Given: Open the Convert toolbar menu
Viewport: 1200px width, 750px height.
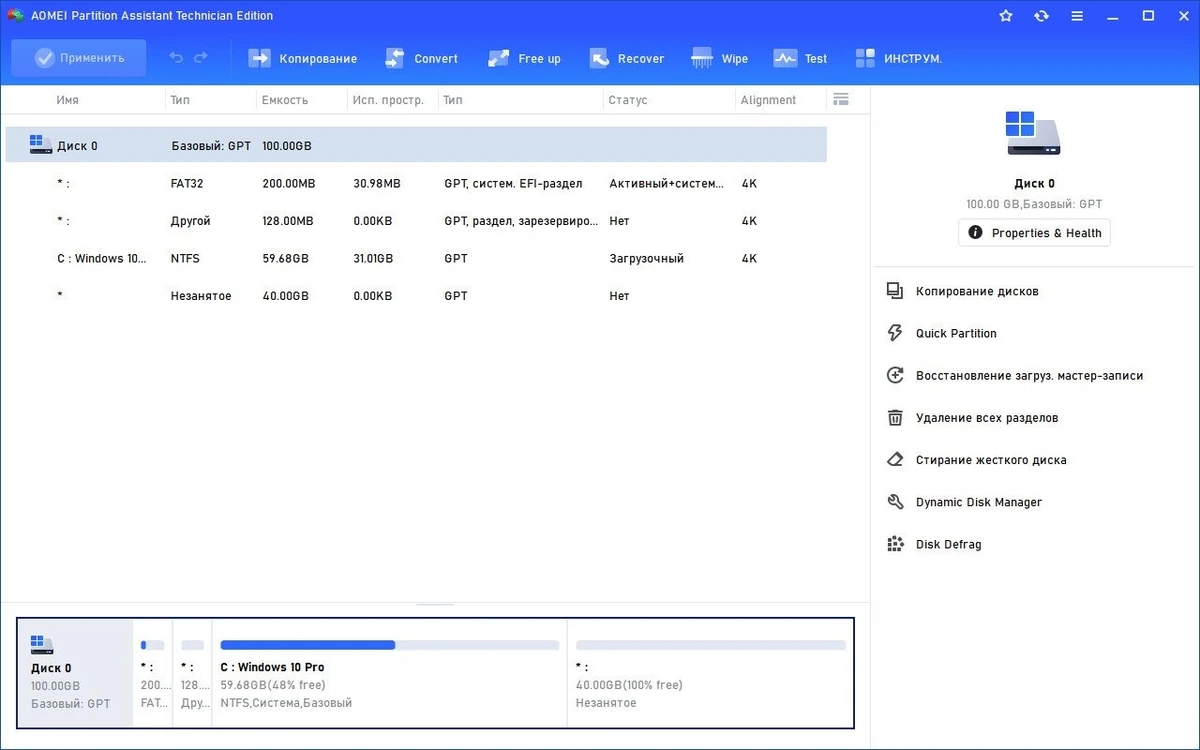Looking at the screenshot, I should tap(422, 59).
